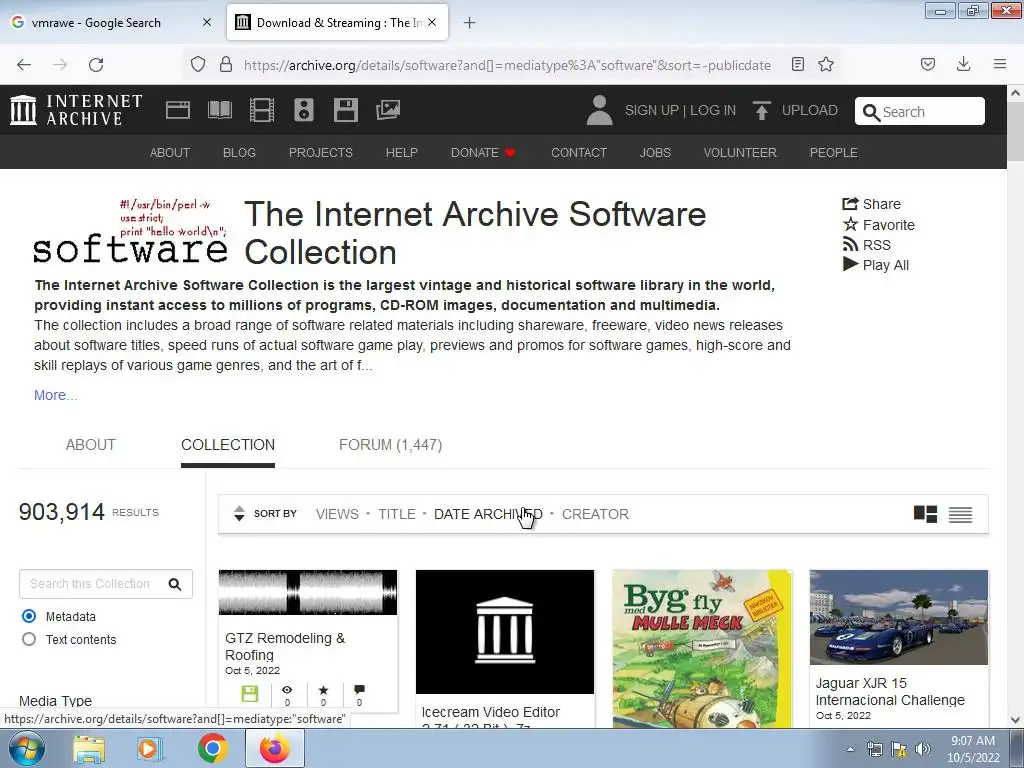Screen dimensions: 1024x768
Task: Switch to tile view layout icon
Action: click(x=925, y=515)
